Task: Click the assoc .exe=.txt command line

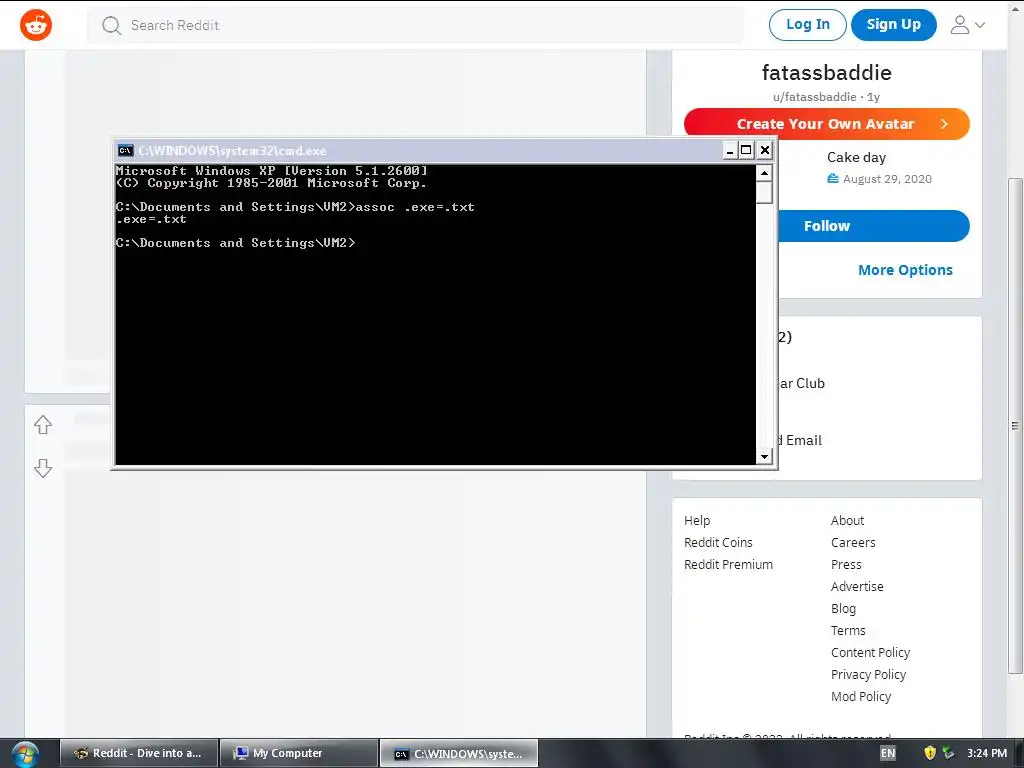Action: [415, 207]
